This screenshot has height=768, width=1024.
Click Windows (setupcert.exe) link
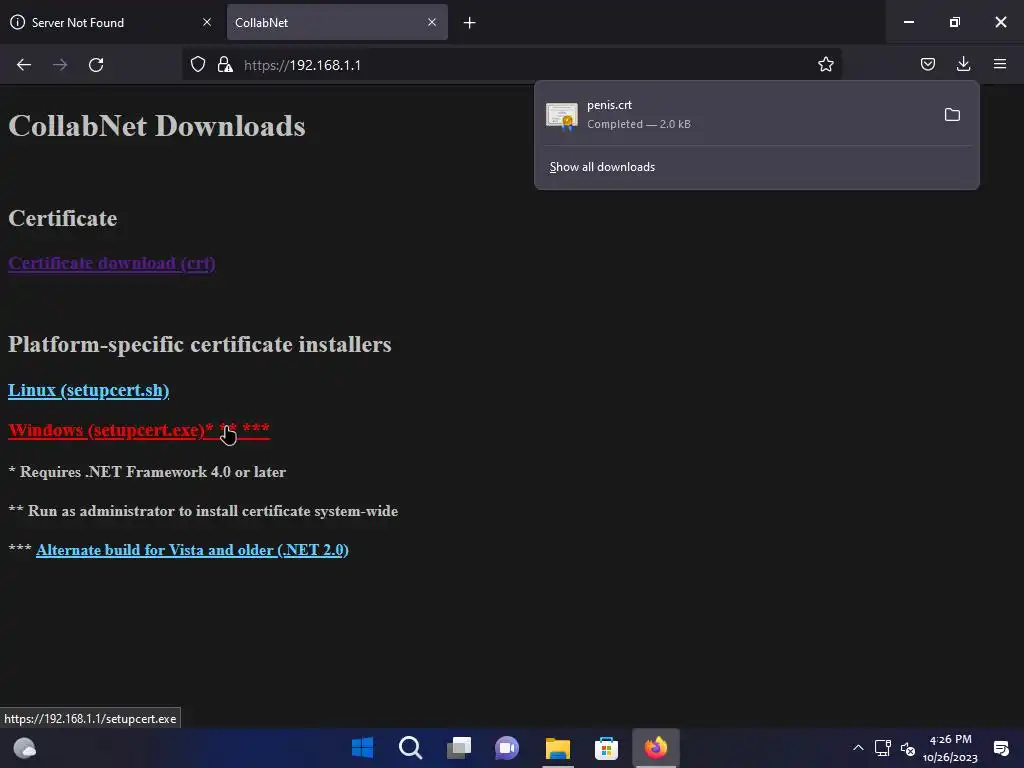139,430
